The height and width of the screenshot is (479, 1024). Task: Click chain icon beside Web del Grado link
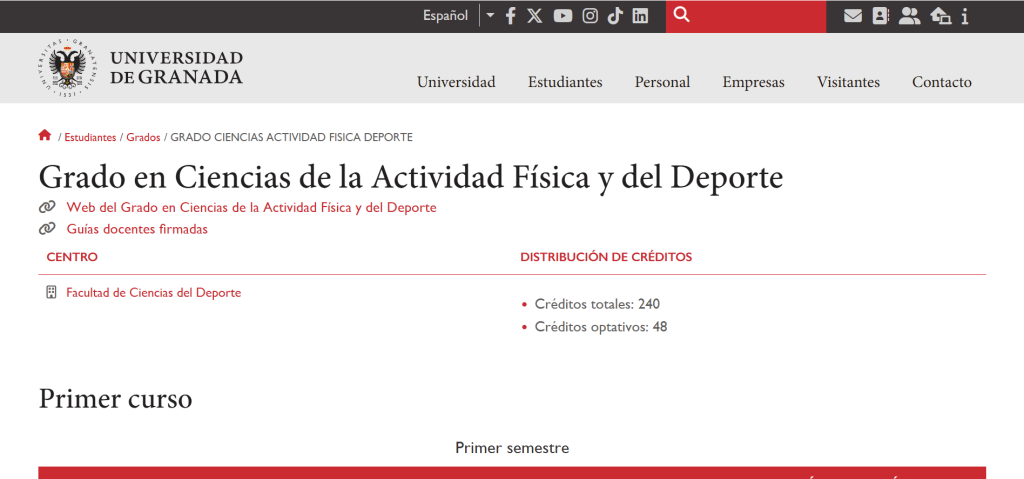point(47,208)
